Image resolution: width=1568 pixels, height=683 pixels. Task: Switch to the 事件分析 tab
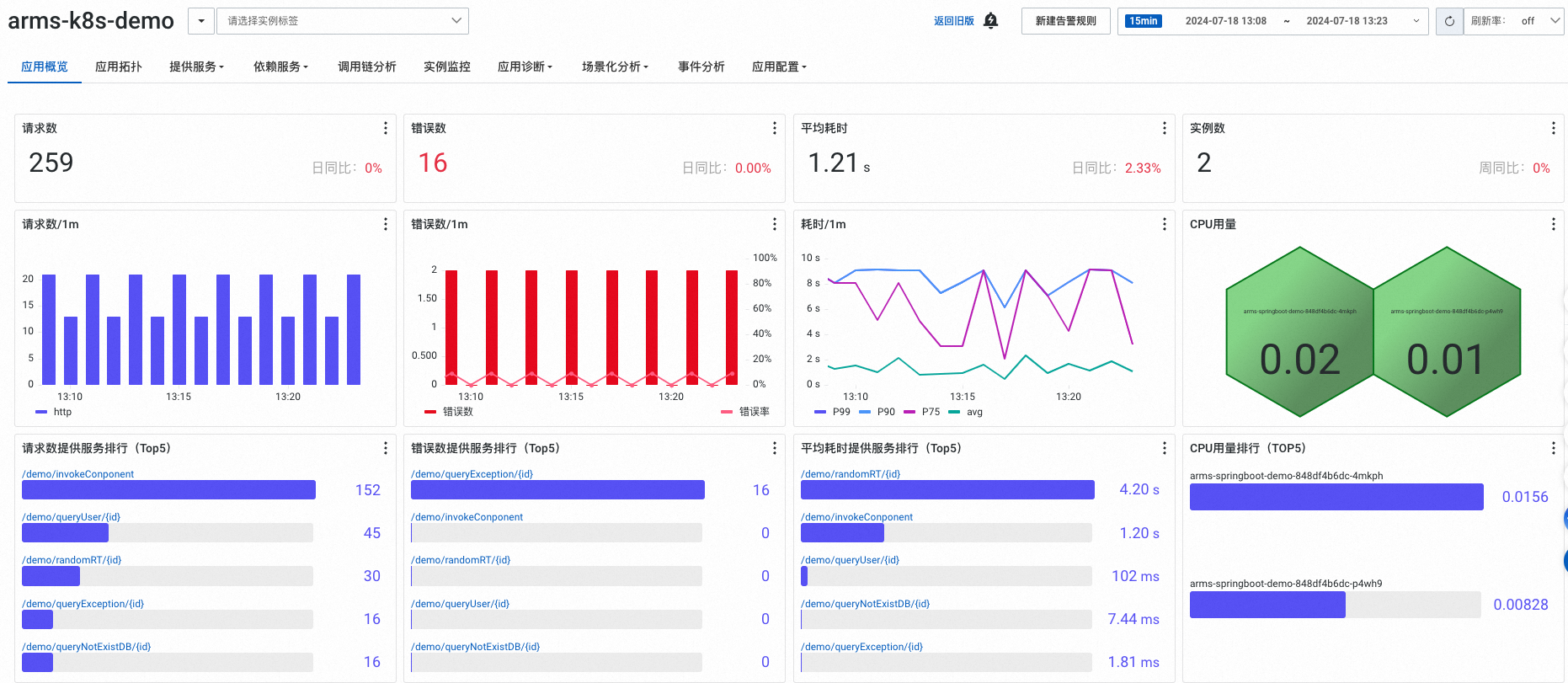click(x=701, y=67)
